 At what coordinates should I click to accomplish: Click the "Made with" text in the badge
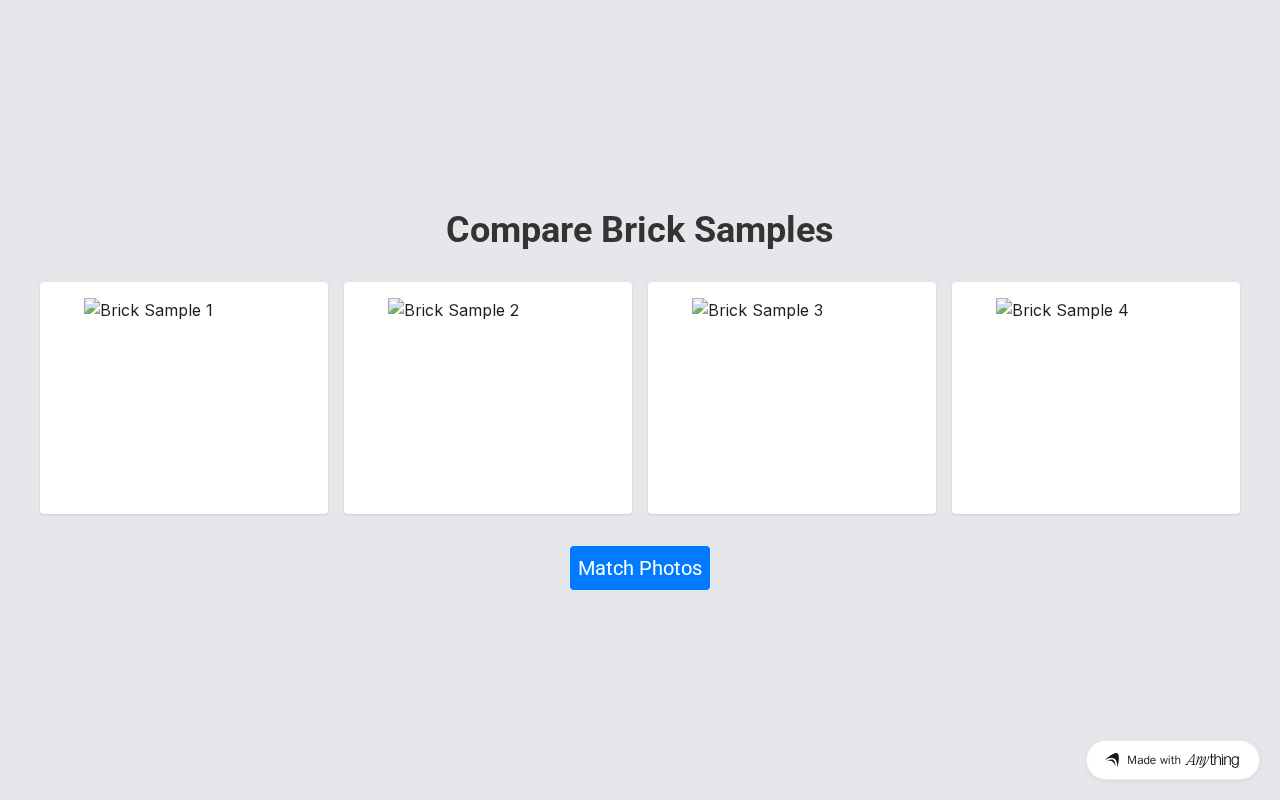pos(1154,760)
